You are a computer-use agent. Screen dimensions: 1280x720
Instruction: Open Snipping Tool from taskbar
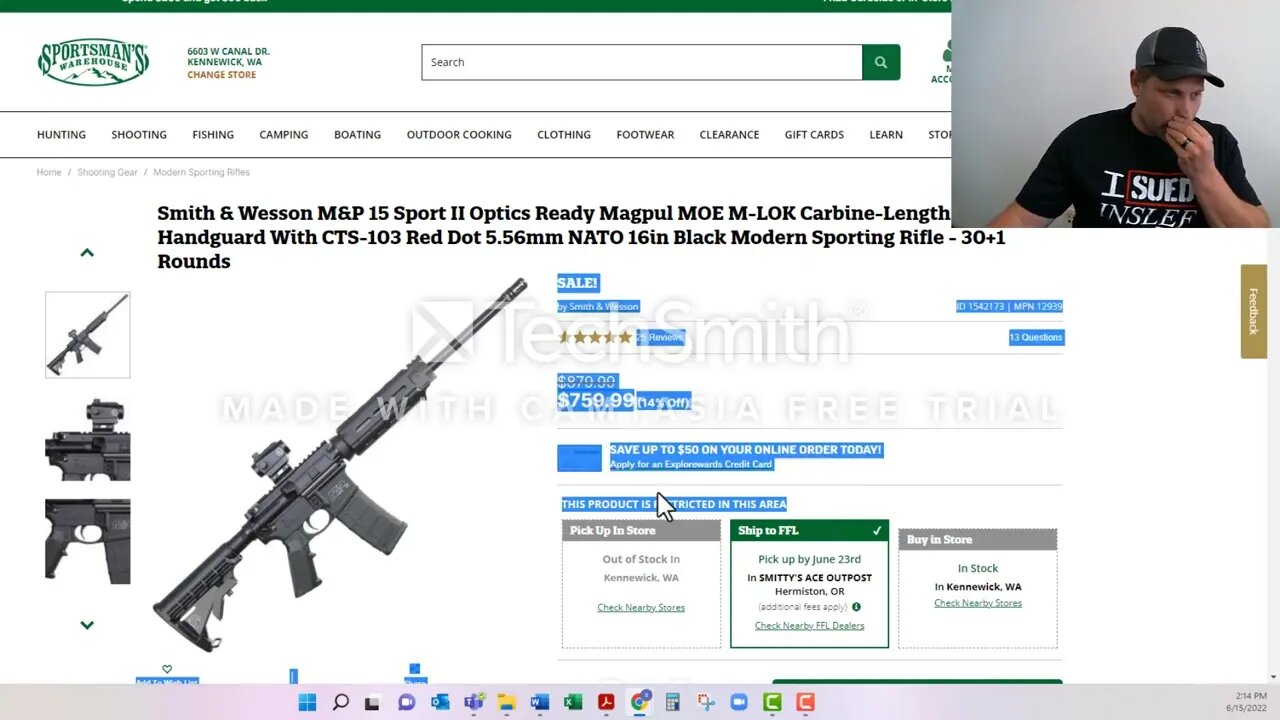click(705, 702)
